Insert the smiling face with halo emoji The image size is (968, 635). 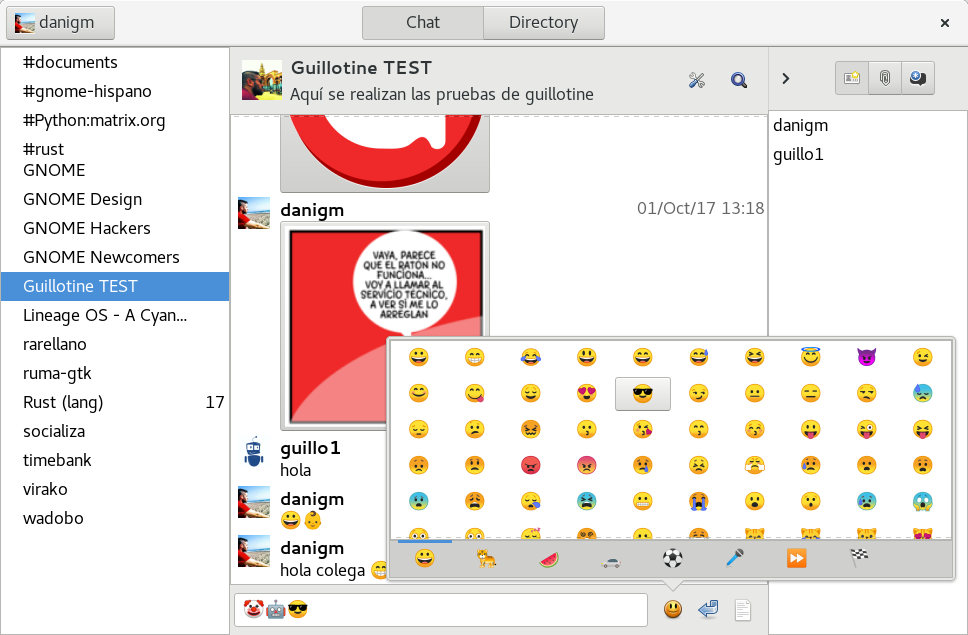click(810, 357)
